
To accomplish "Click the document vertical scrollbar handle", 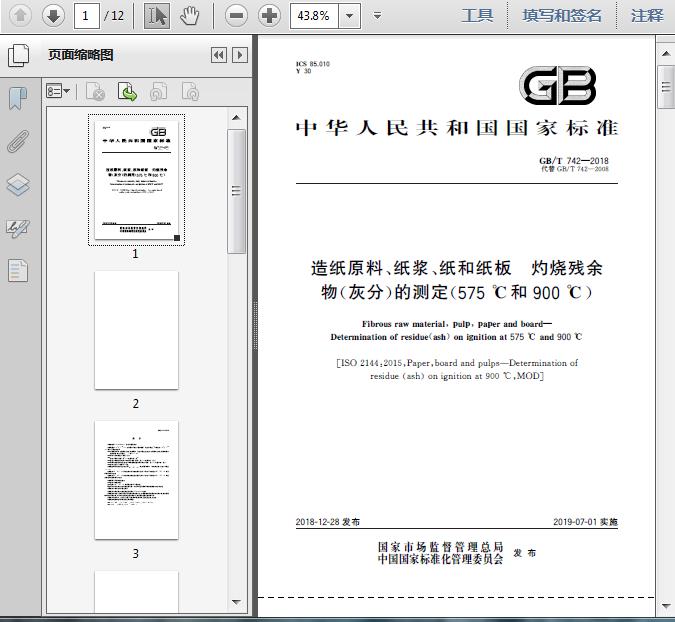I will tap(666, 87).
